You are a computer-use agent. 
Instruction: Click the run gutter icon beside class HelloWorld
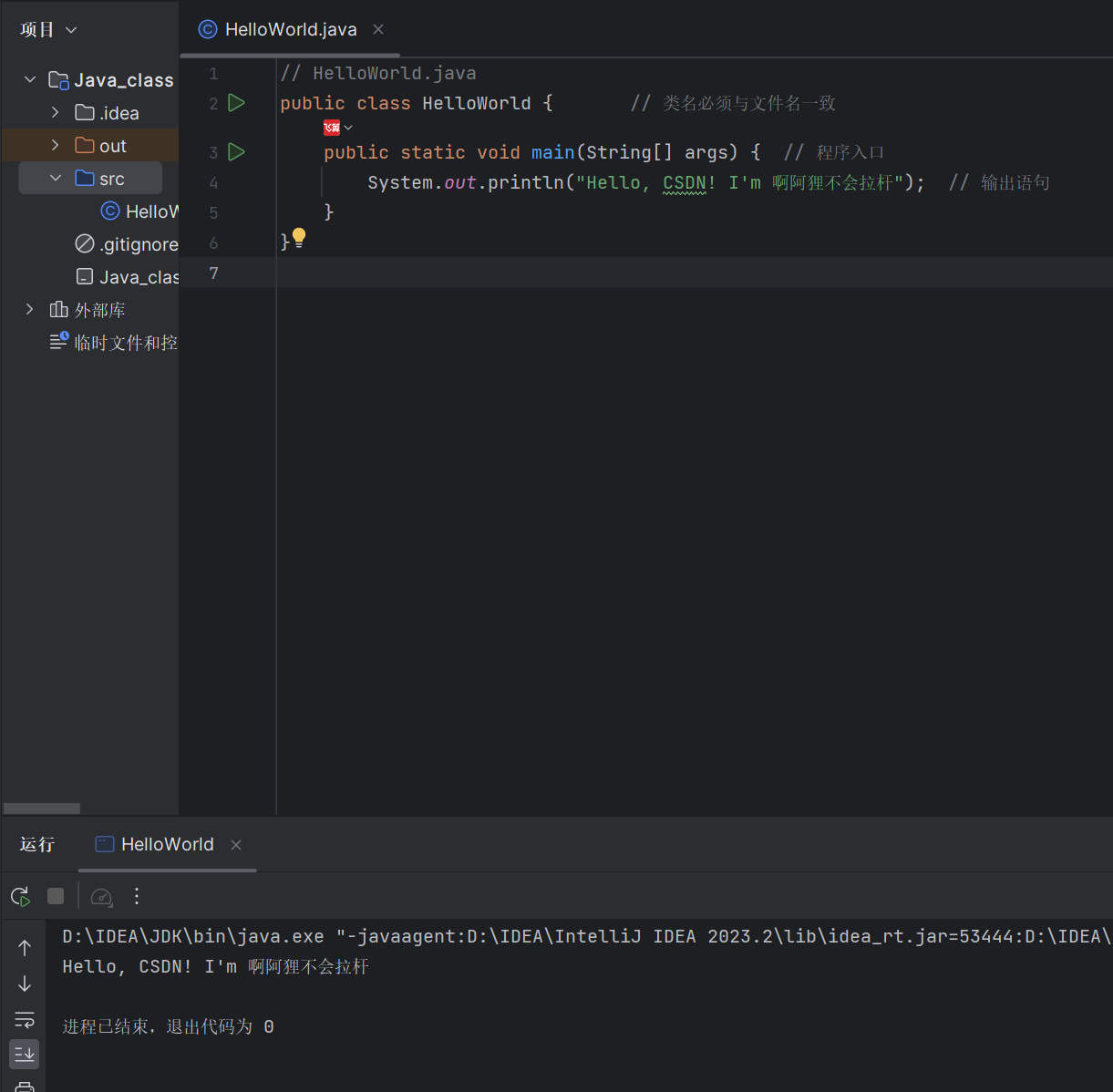236,103
